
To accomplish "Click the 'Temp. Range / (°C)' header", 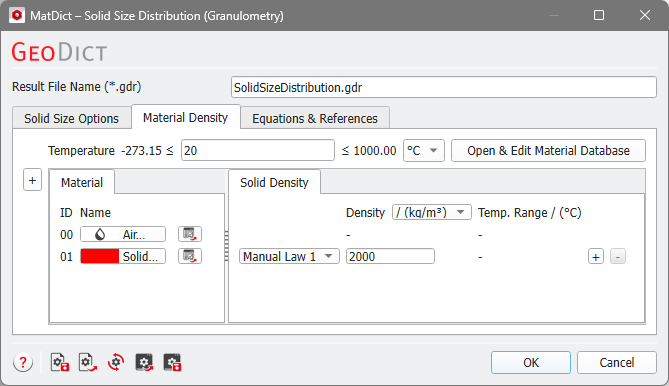I will point(529,212).
